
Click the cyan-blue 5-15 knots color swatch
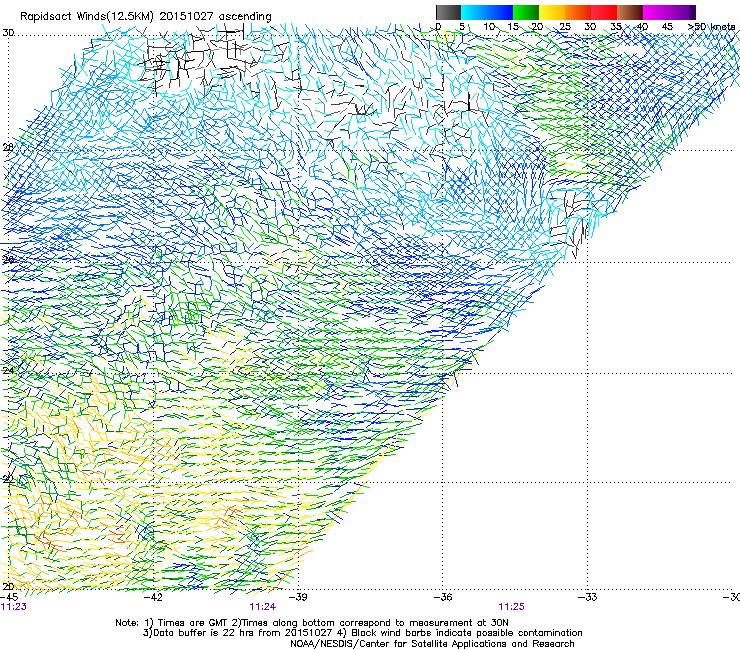tap(487, 12)
